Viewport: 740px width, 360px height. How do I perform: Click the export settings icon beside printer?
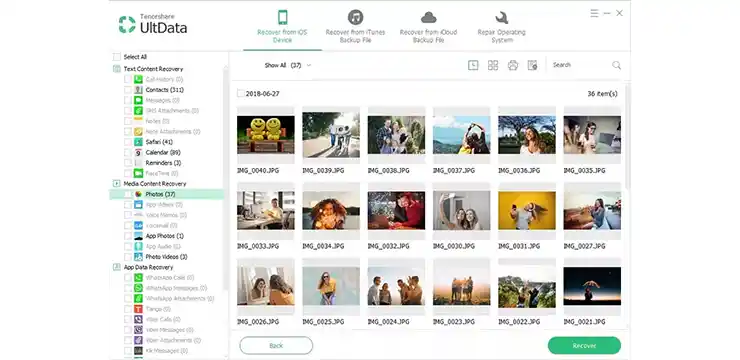pyautogui.click(x=532, y=65)
